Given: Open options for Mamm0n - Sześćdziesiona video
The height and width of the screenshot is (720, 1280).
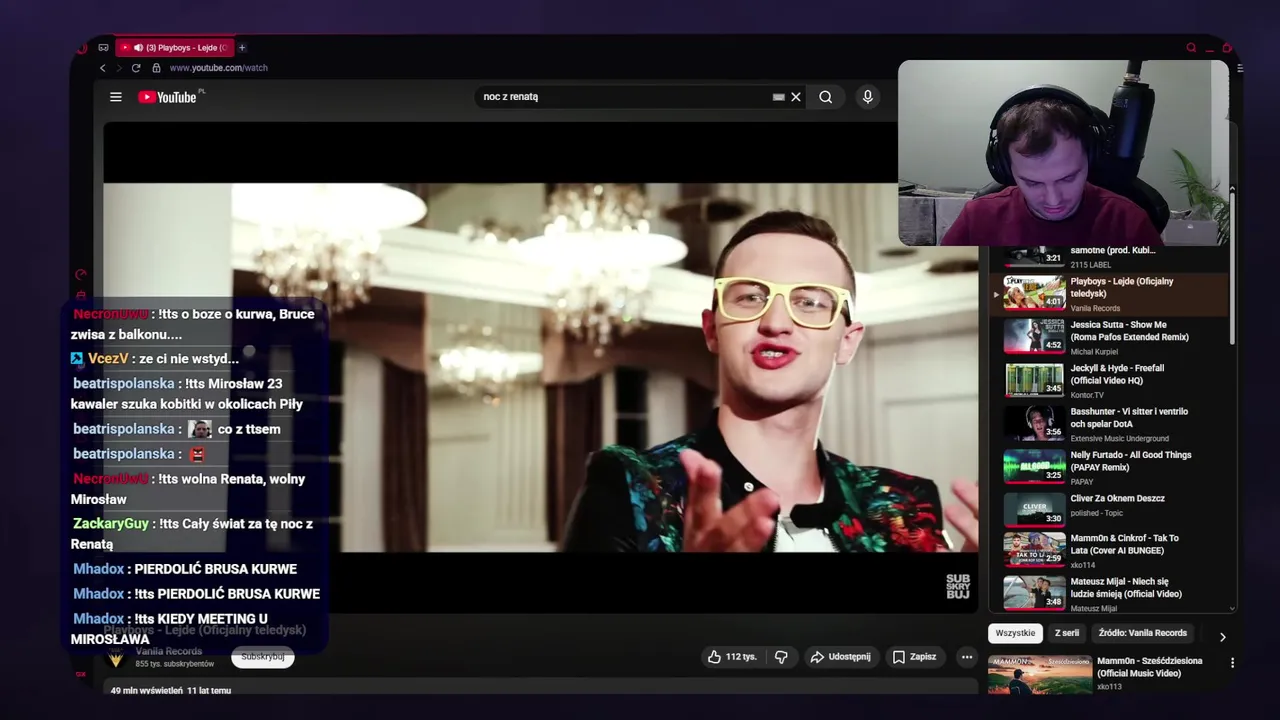Looking at the screenshot, I should [1232, 663].
